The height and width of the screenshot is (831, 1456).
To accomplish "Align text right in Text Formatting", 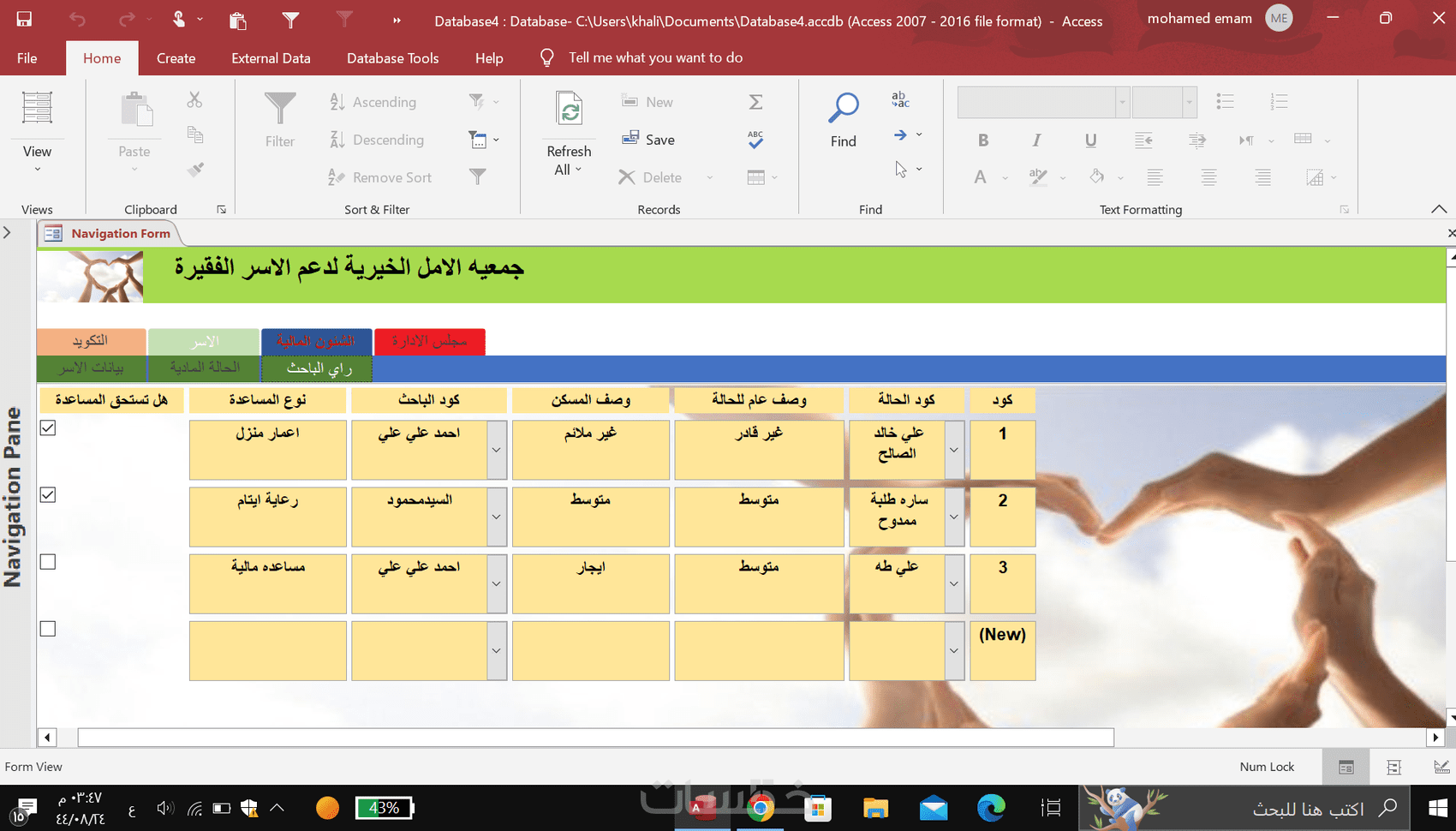I will coord(1262,177).
